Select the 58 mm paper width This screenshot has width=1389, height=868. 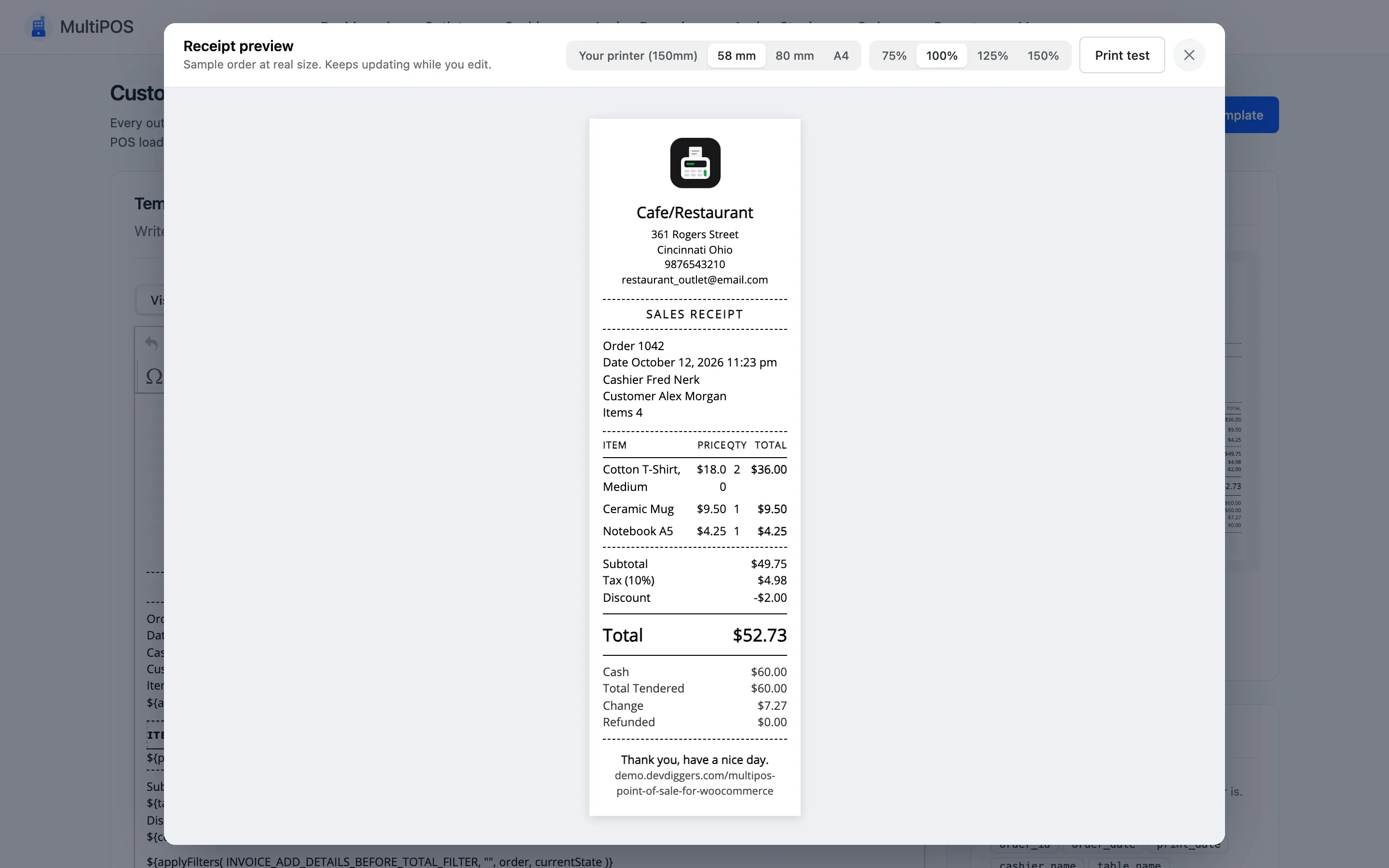pos(736,55)
